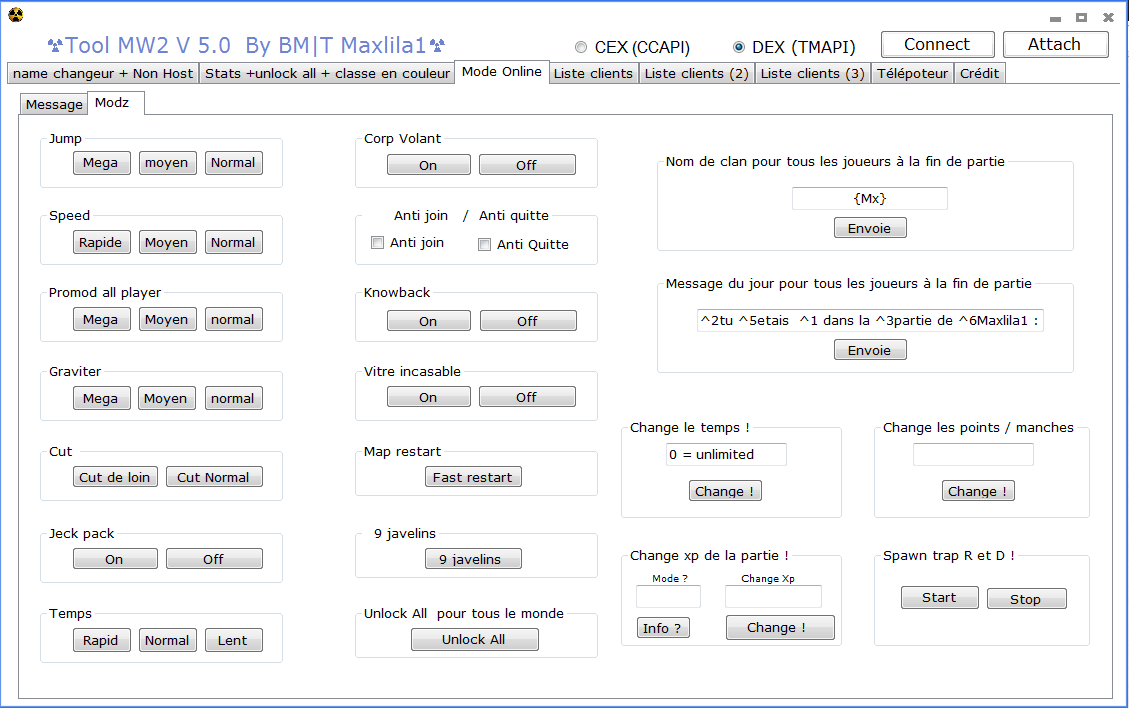Viewport: 1129px width, 708px height.
Task: Click the Cut de loin button
Action: pos(115,477)
